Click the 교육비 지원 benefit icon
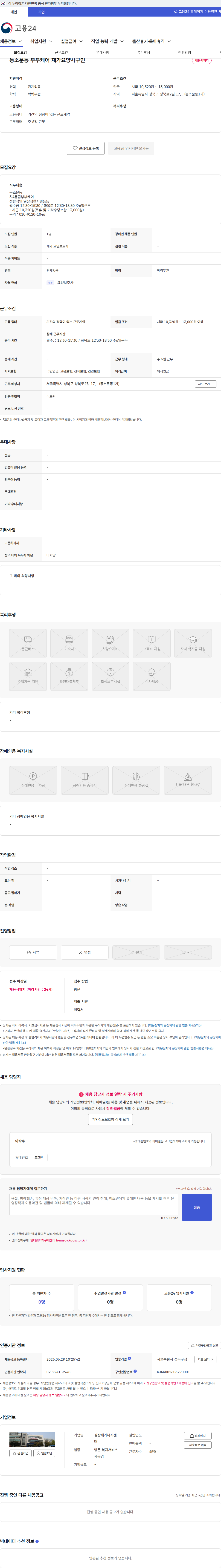This screenshot has height=1568, width=221. (x=152, y=643)
